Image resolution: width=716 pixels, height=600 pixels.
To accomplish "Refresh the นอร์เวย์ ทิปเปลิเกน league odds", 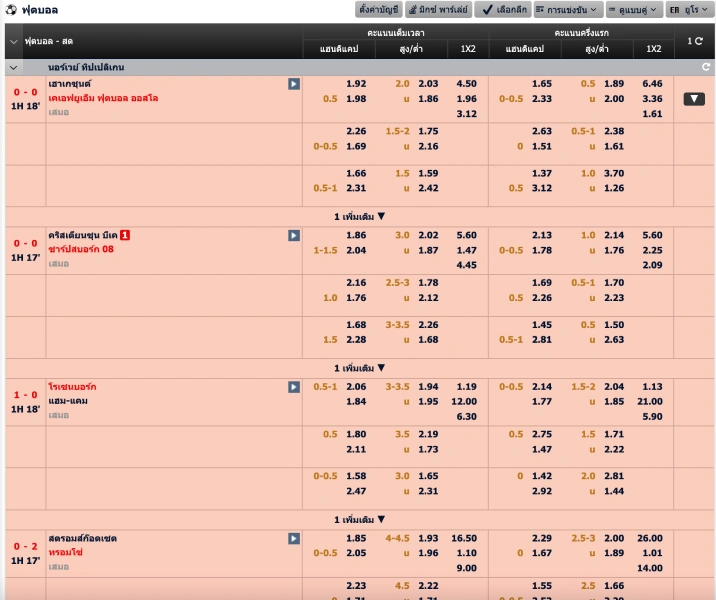I will pyautogui.click(x=706, y=67).
